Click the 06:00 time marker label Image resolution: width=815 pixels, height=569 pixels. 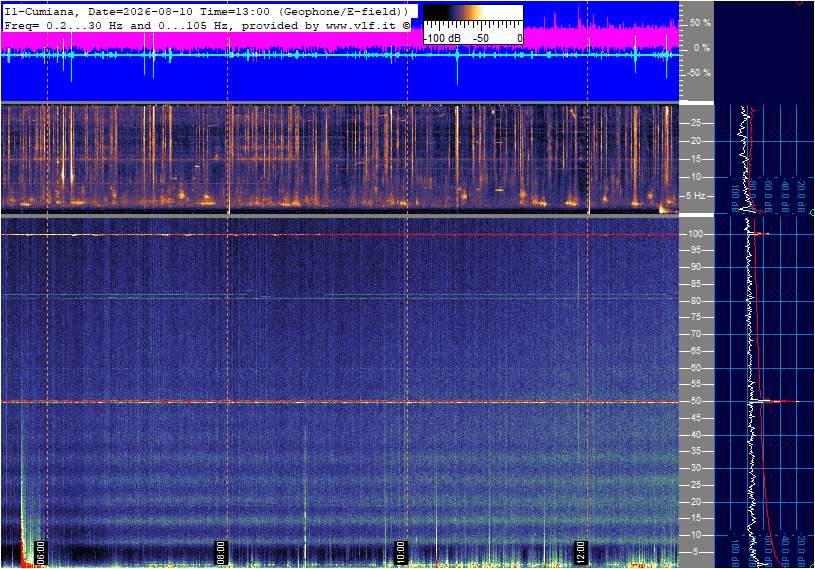(x=41, y=552)
